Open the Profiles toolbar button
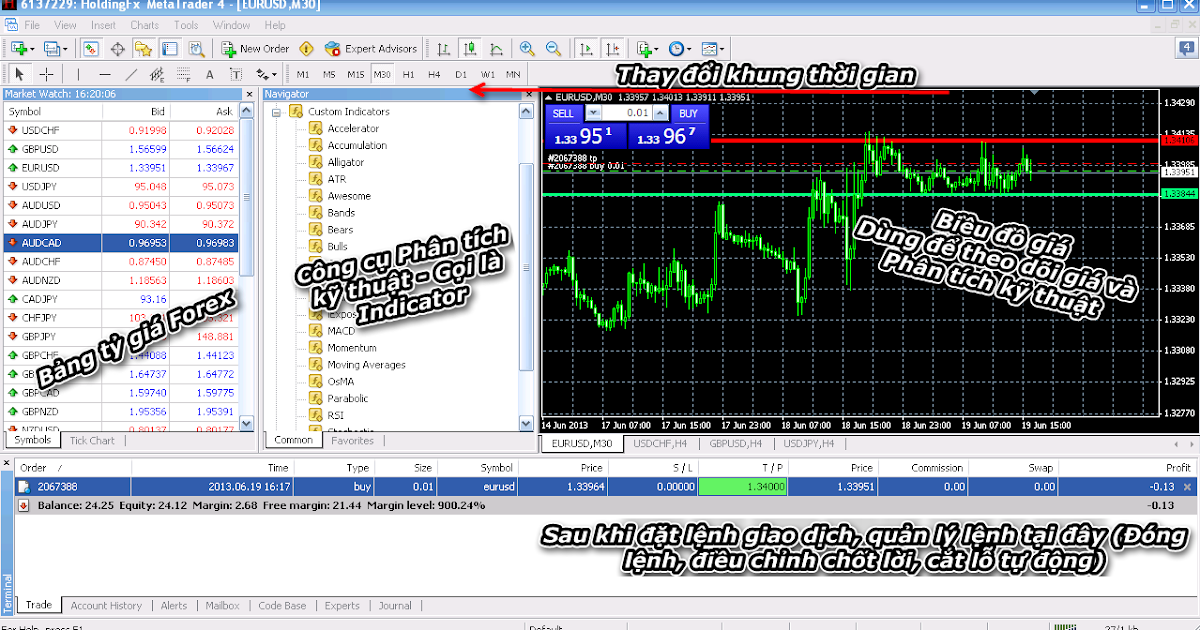Image resolution: width=1200 pixels, height=630 pixels. click(x=55, y=48)
